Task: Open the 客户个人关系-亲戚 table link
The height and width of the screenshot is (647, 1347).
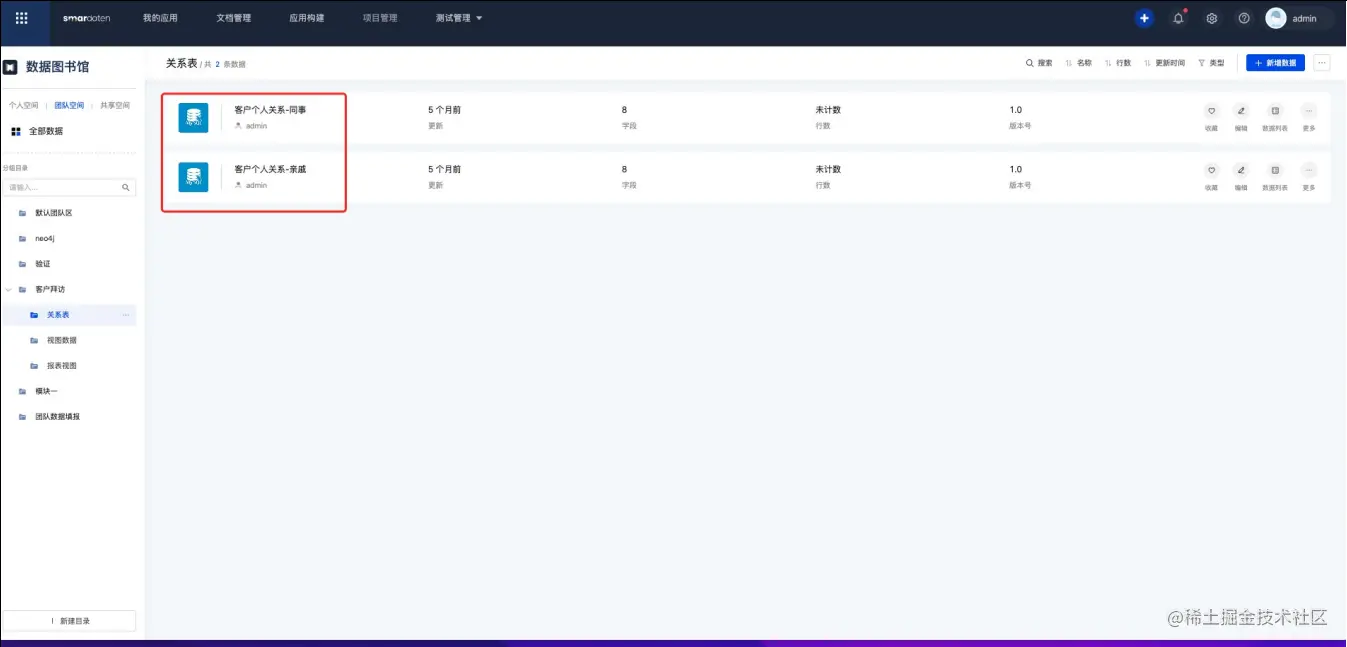Action: (270, 169)
